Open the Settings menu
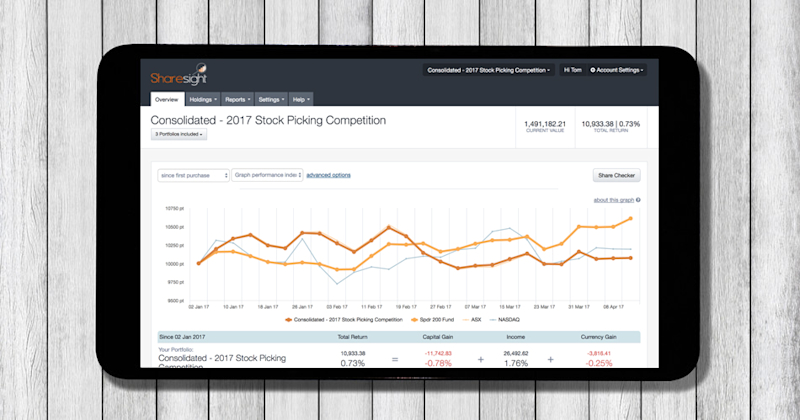Image resolution: width=800 pixels, height=420 pixels. click(x=271, y=100)
